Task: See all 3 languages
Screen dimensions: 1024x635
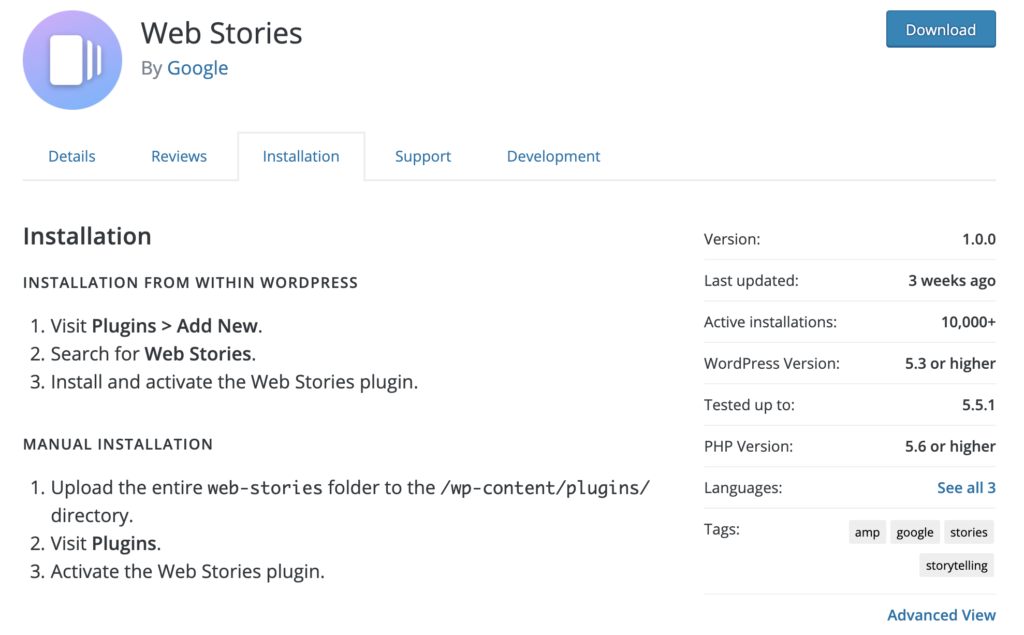Action: (966, 487)
